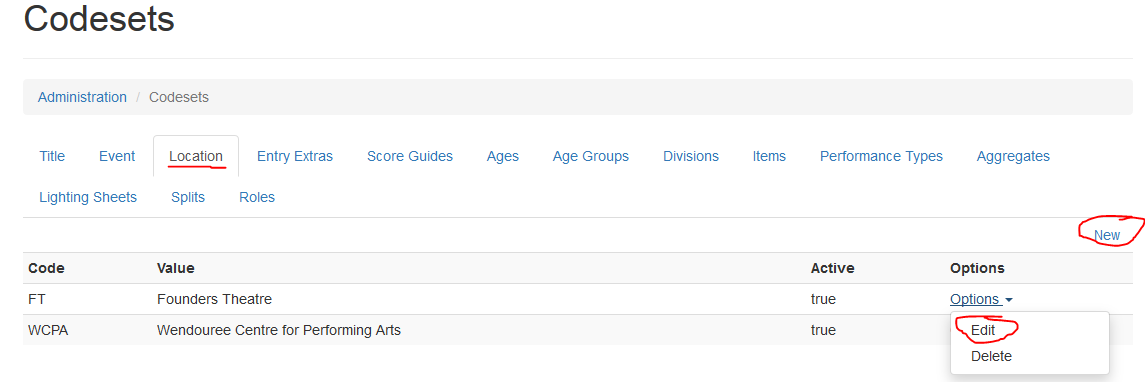Open the Score Guides tab
The image size is (1145, 382).
click(410, 156)
